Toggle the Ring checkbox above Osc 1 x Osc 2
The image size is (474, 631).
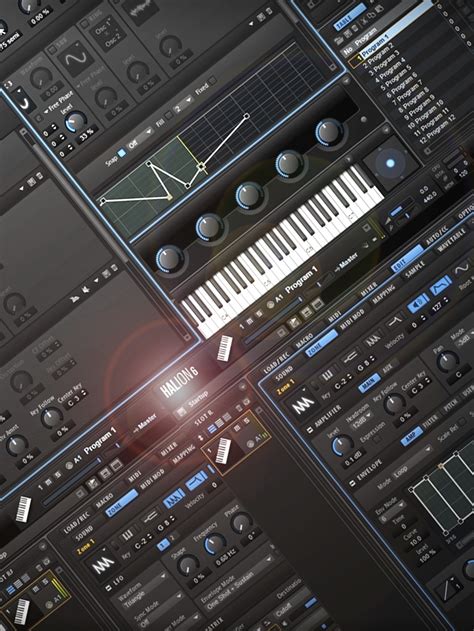[84, 24]
